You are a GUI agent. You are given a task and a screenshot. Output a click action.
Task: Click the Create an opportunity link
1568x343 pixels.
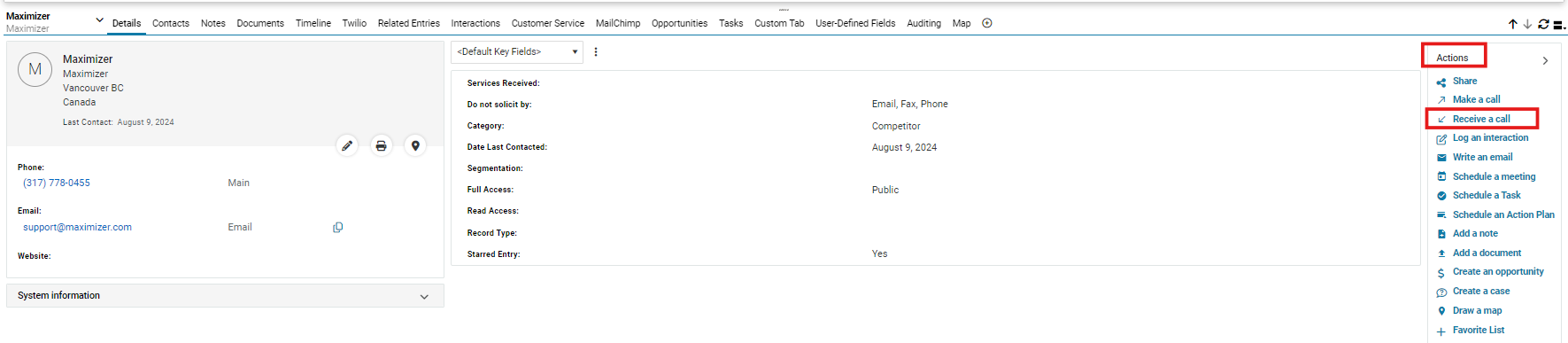1498,271
